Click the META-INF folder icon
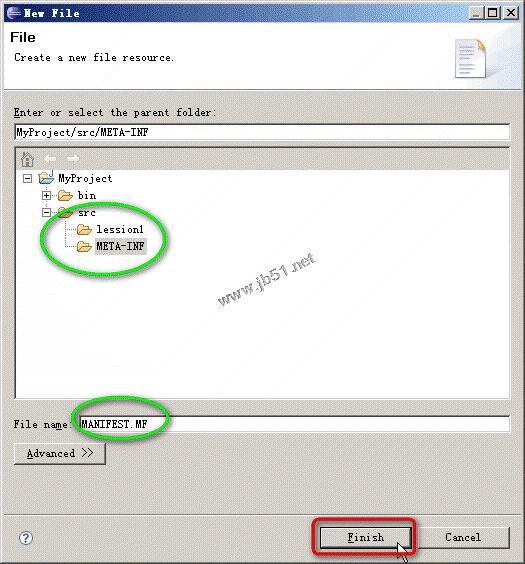525x564 pixels. click(x=84, y=246)
